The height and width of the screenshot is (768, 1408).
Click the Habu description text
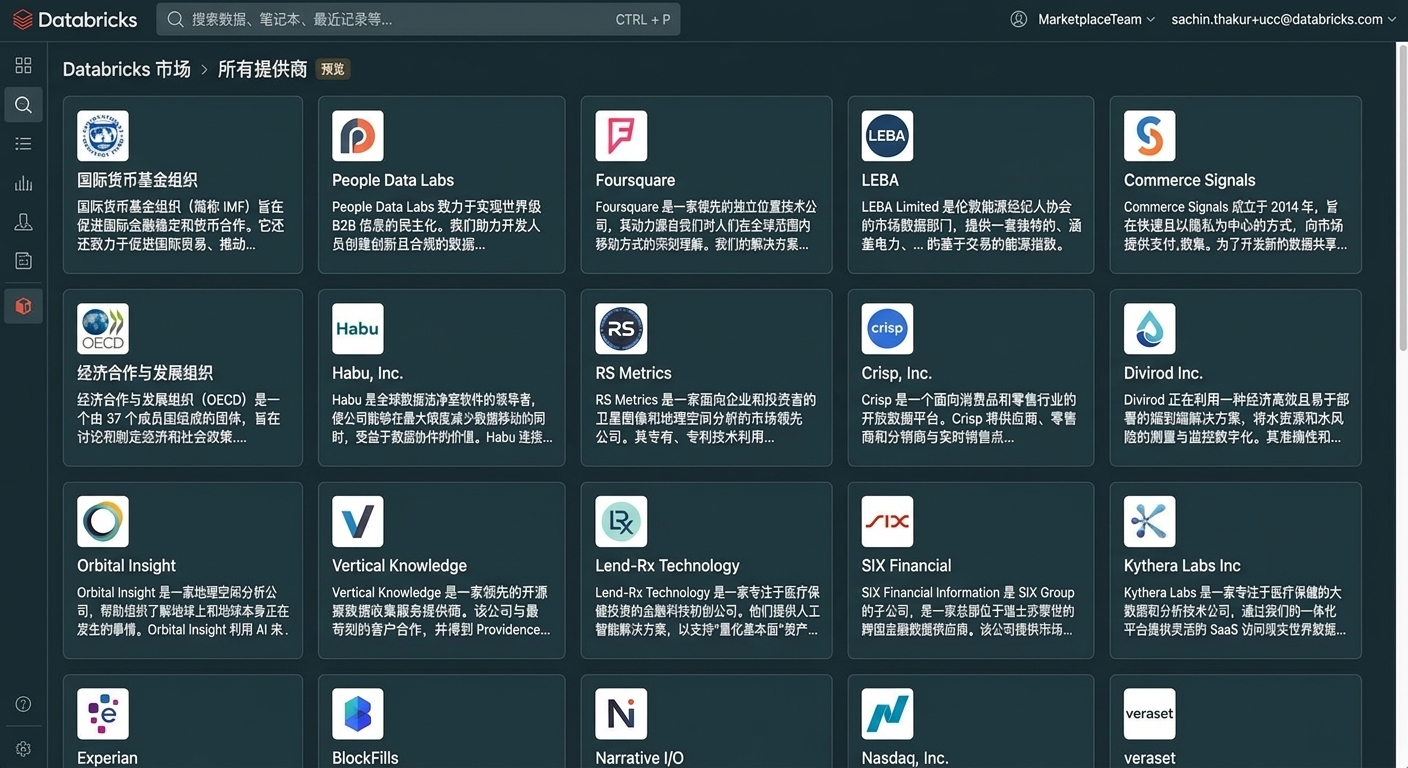[x=442, y=419]
